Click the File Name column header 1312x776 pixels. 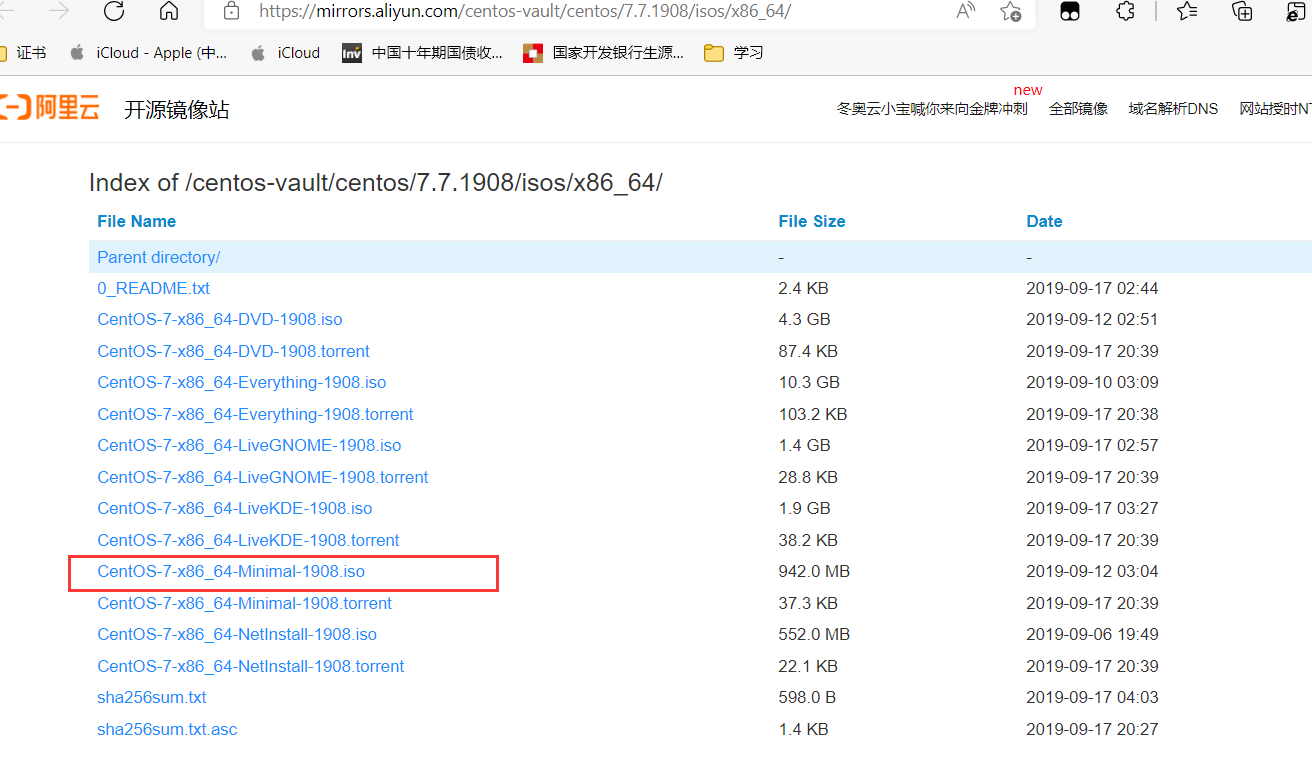(x=136, y=222)
